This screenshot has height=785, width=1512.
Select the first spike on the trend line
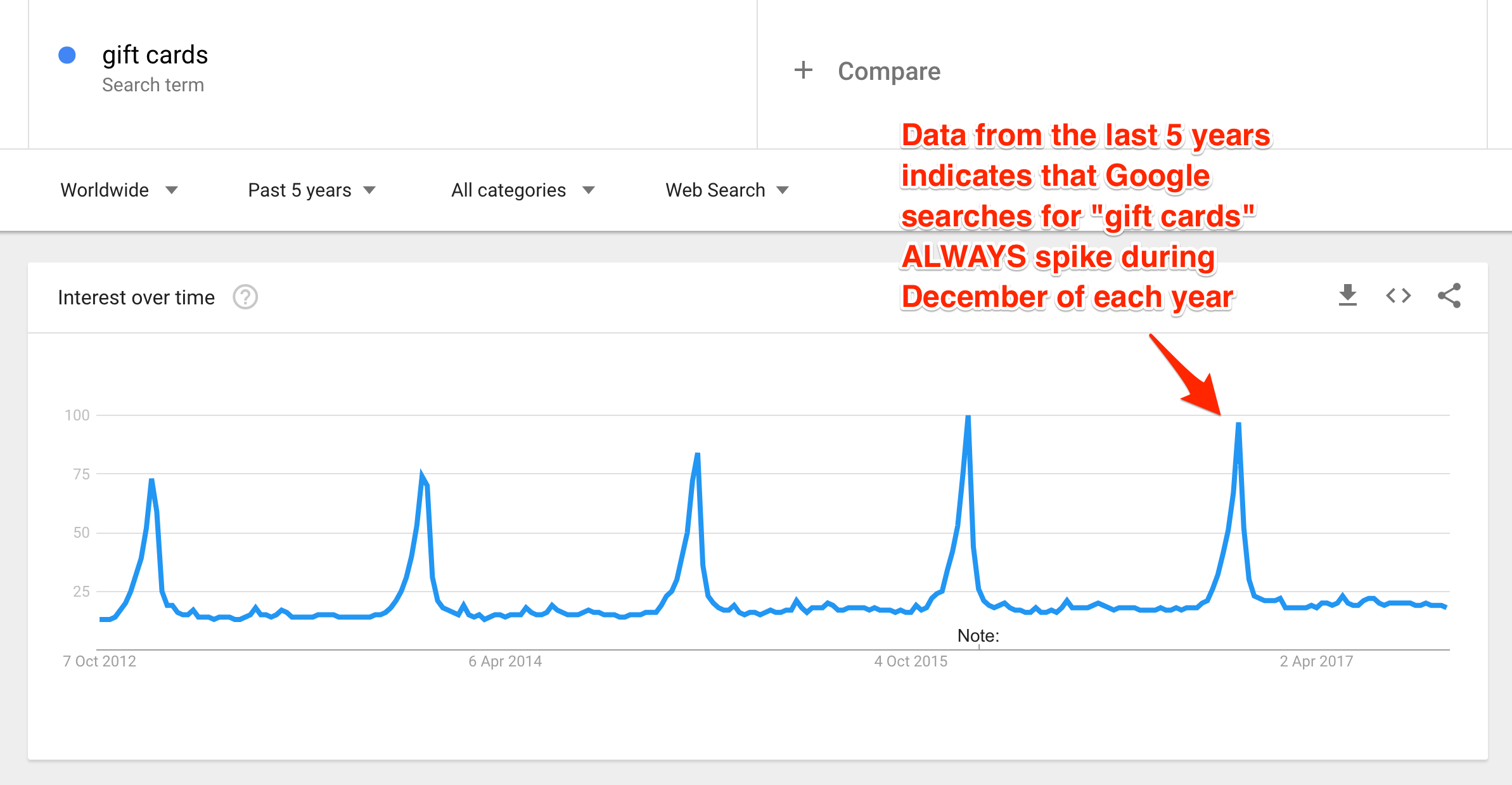tap(152, 481)
